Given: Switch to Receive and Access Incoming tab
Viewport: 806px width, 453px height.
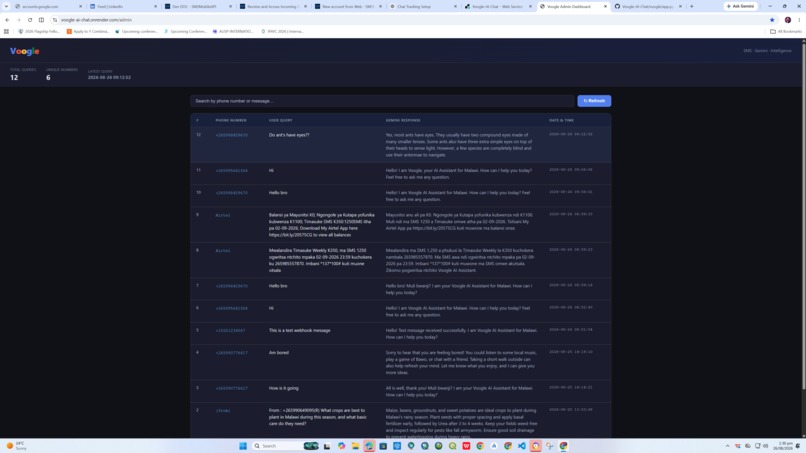Looking at the screenshot, I should (x=271, y=6).
